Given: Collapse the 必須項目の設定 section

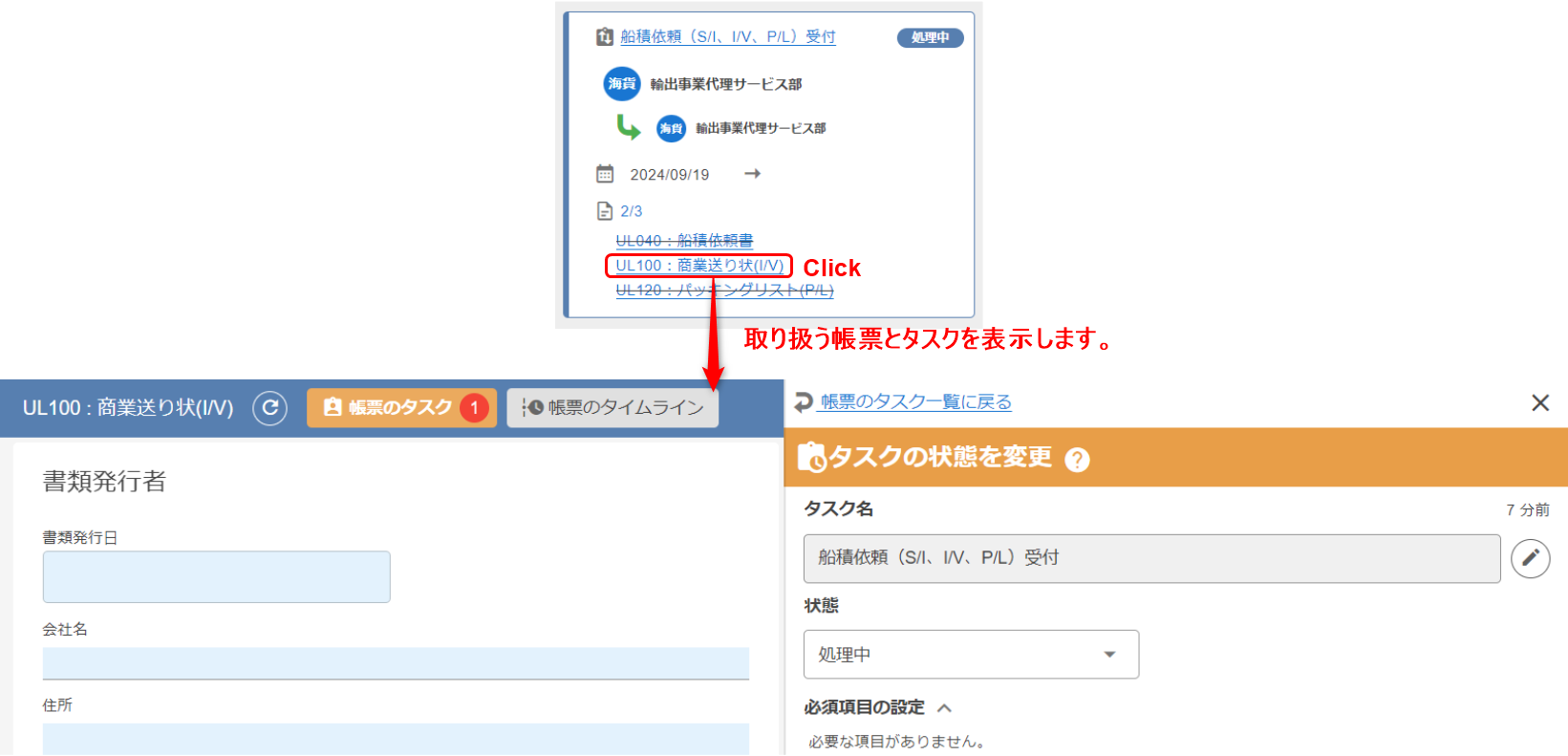Looking at the screenshot, I should [944, 708].
